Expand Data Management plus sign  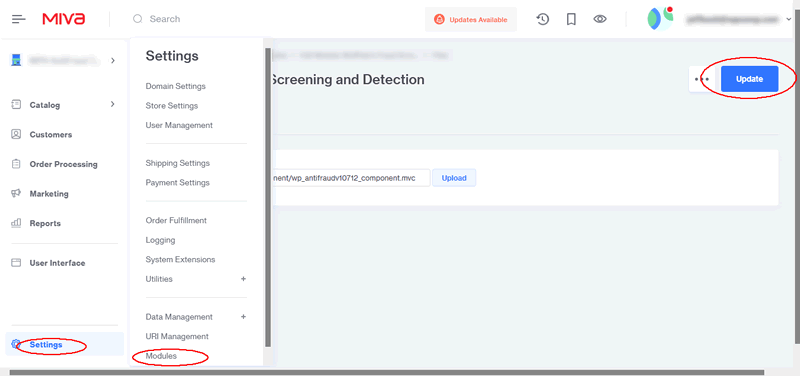[243, 317]
